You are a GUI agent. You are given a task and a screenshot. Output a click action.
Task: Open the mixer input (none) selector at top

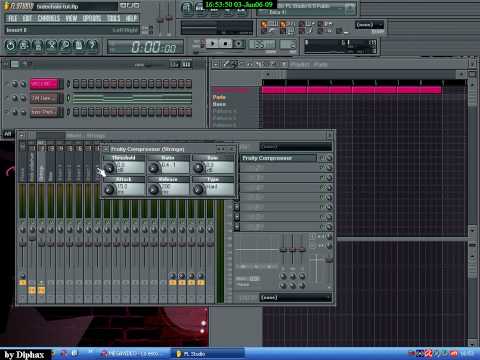pos(296,147)
